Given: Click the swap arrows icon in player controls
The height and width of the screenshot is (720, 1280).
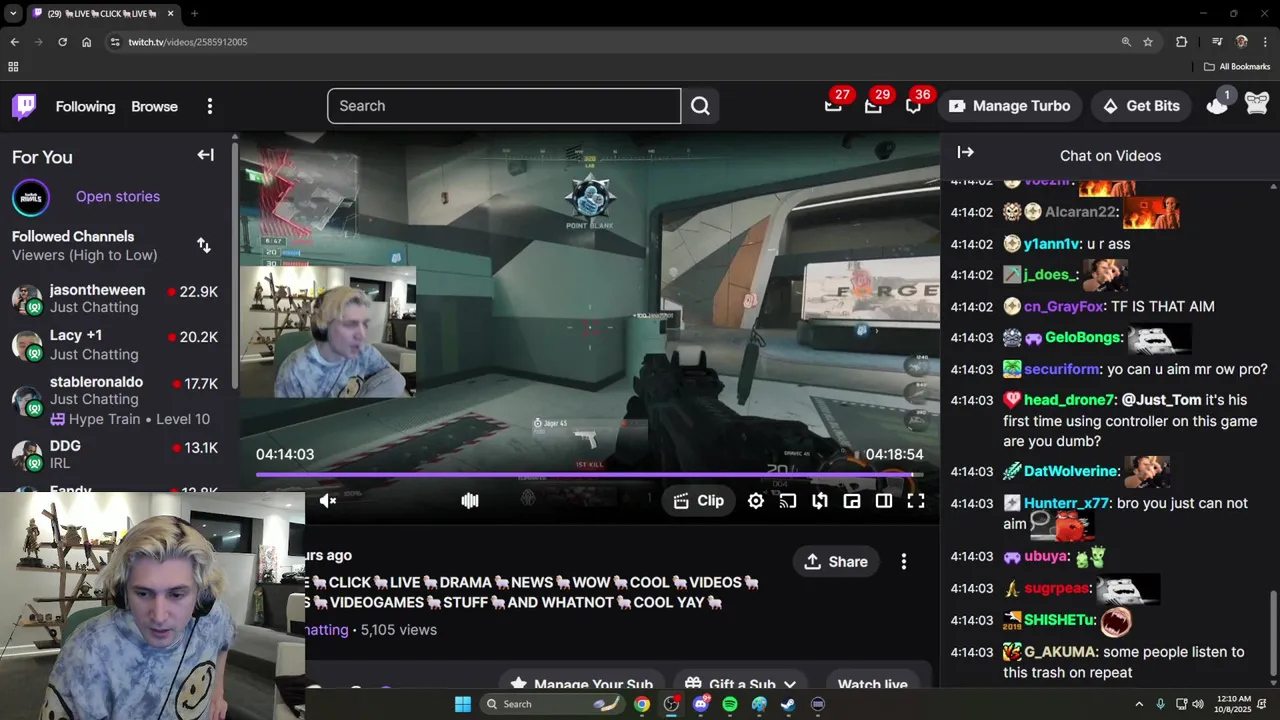Looking at the screenshot, I should point(820,501).
